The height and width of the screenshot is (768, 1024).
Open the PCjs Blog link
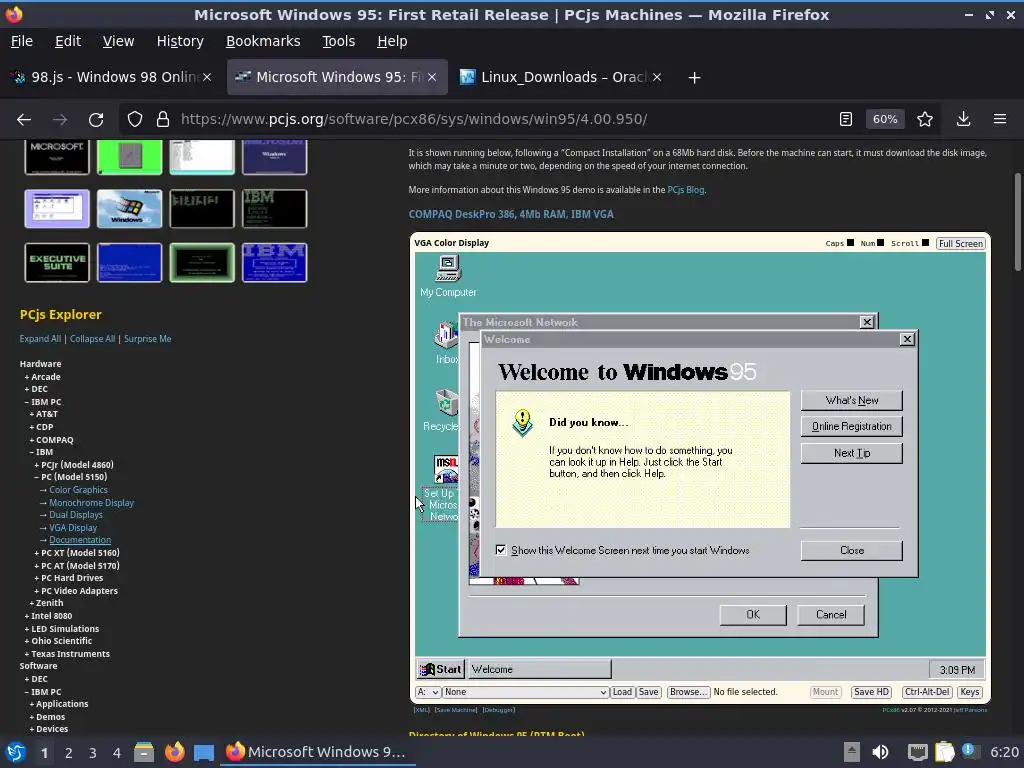tap(686, 190)
